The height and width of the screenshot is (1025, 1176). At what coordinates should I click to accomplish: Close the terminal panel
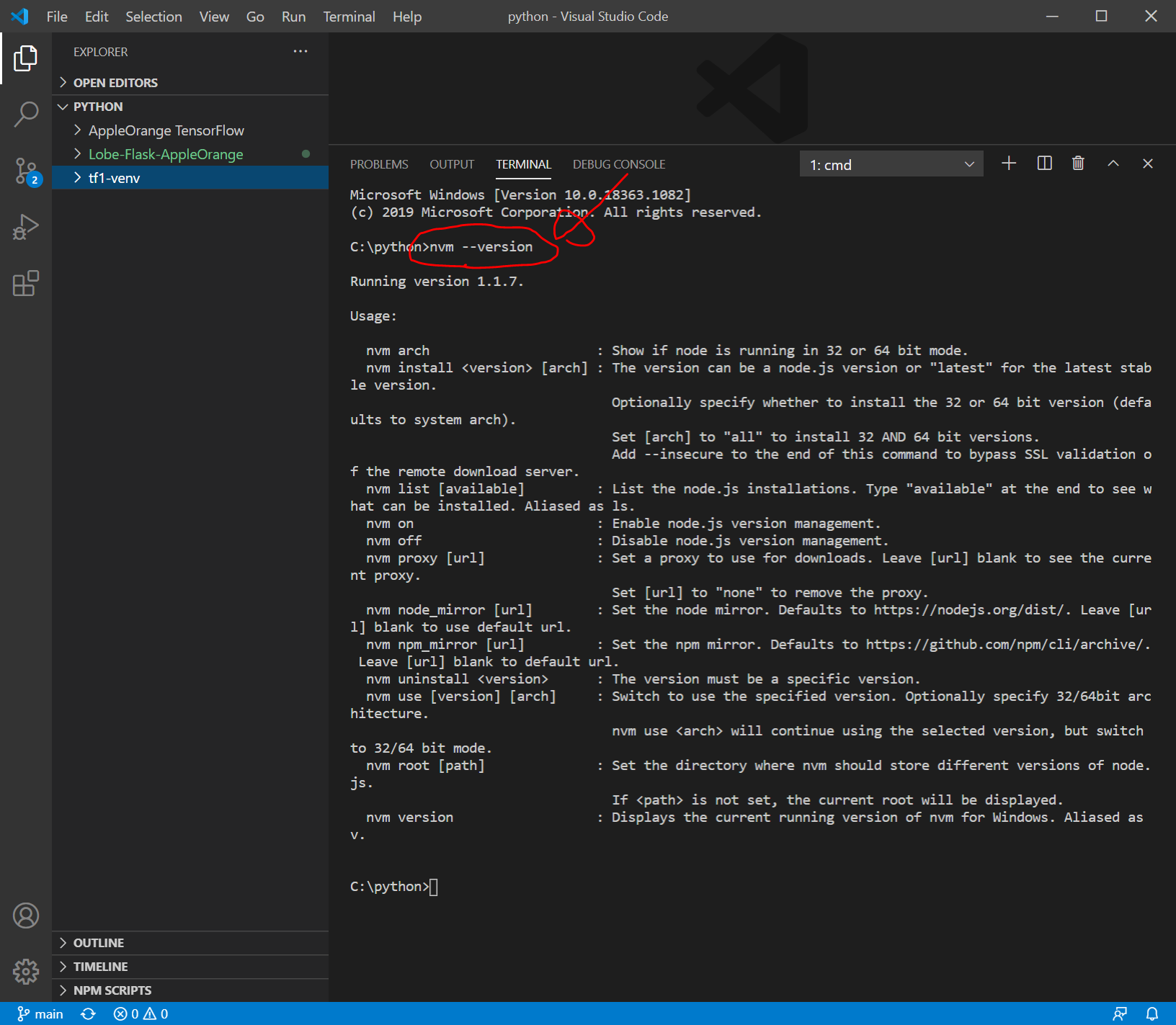click(x=1148, y=164)
